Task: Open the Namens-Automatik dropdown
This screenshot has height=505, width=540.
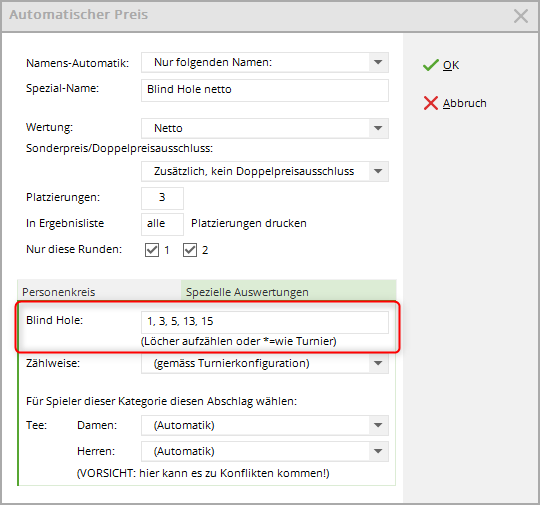Action: click(378, 62)
